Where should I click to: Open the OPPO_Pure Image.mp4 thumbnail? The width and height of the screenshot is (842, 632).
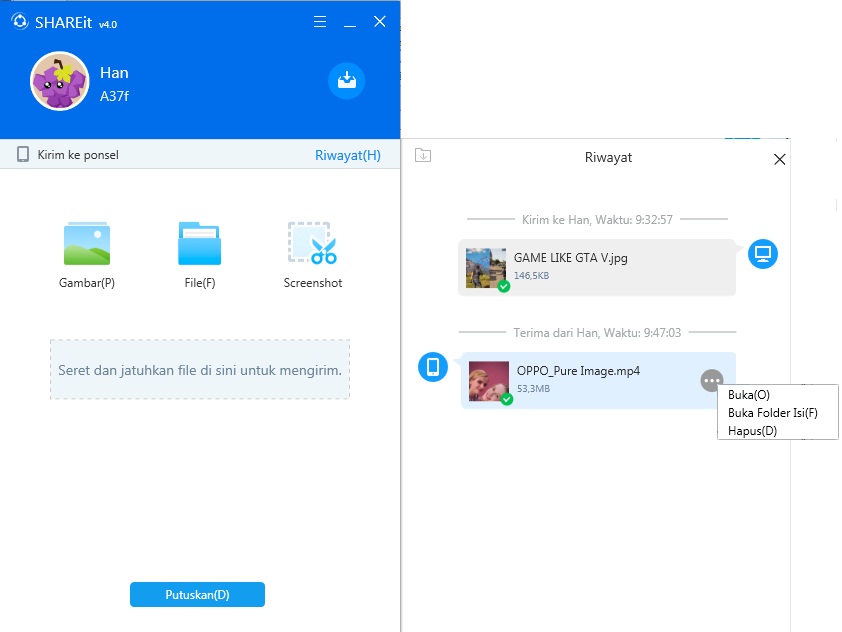pos(489,381)
